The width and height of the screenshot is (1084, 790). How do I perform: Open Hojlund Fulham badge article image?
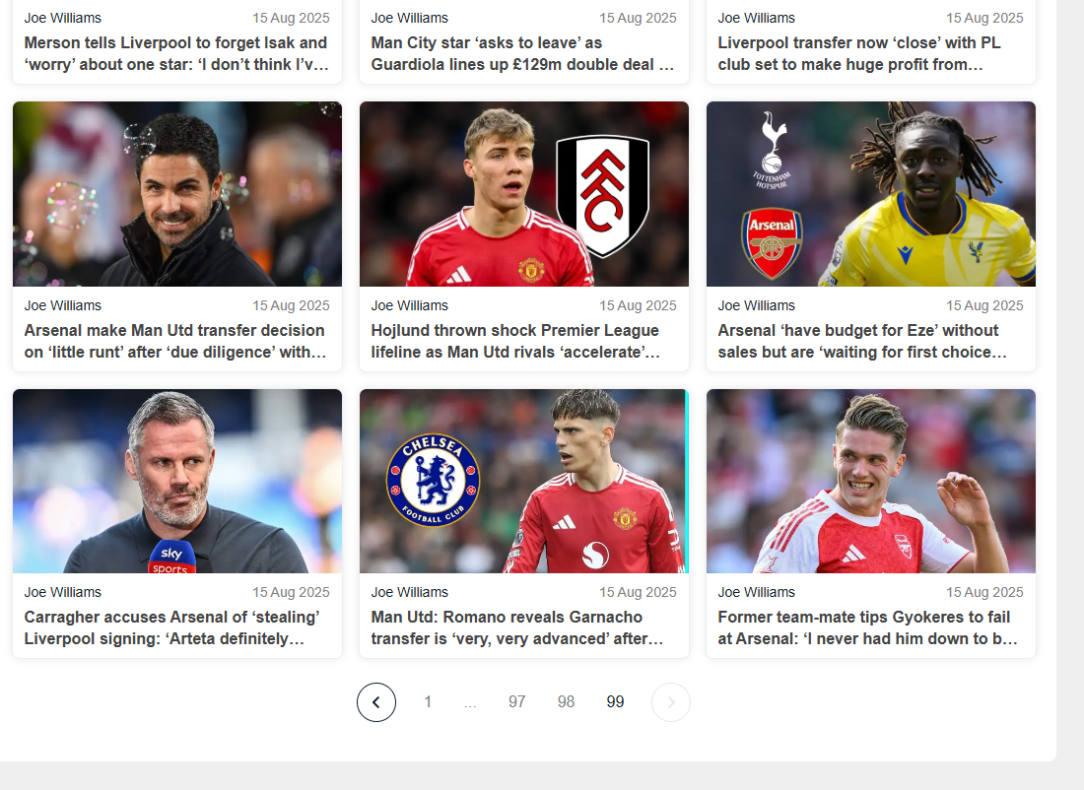tap(524, 194)
